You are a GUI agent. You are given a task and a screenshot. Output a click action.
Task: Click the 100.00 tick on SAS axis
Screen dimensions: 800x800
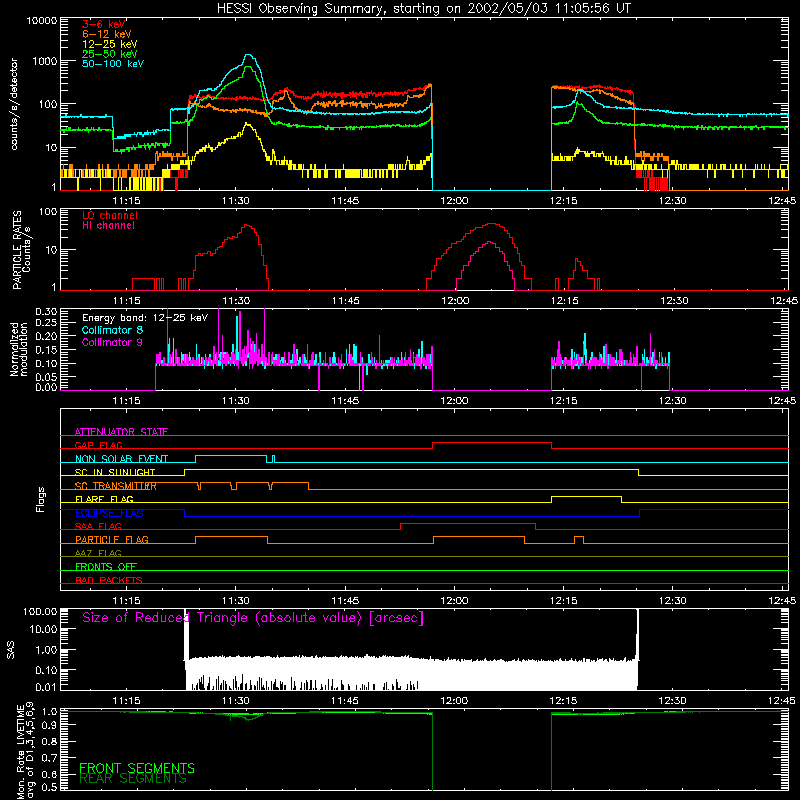tap(40, 612)
